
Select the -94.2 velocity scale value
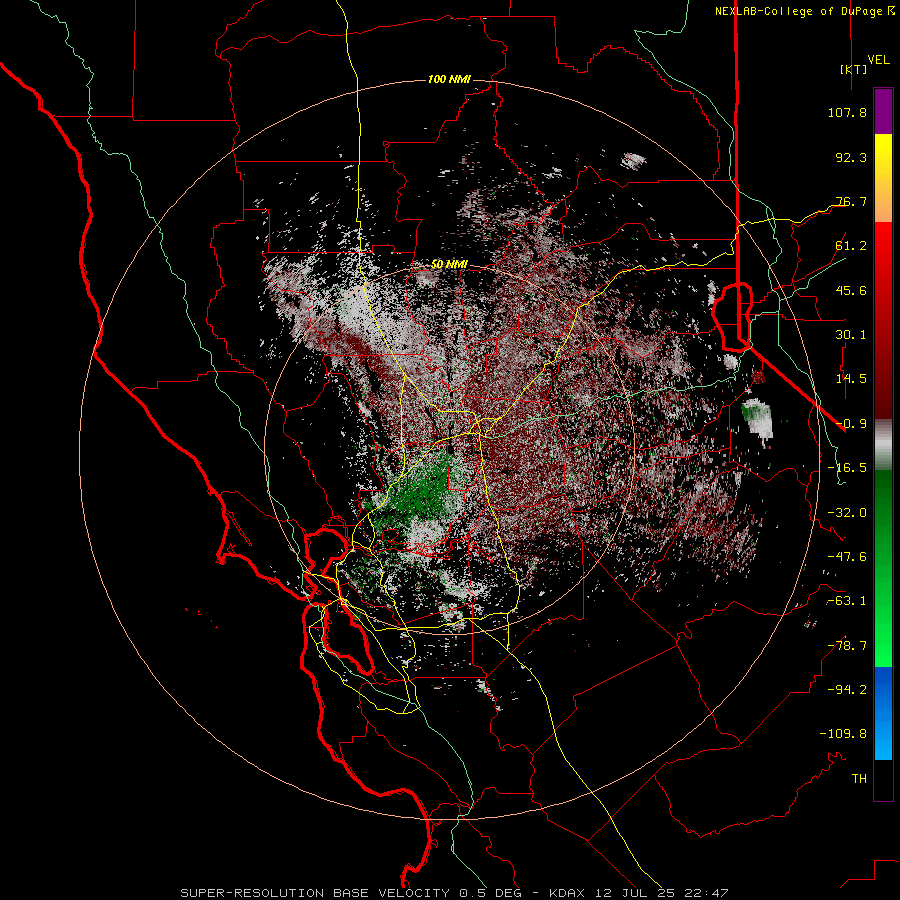click(x=847, y=690)
